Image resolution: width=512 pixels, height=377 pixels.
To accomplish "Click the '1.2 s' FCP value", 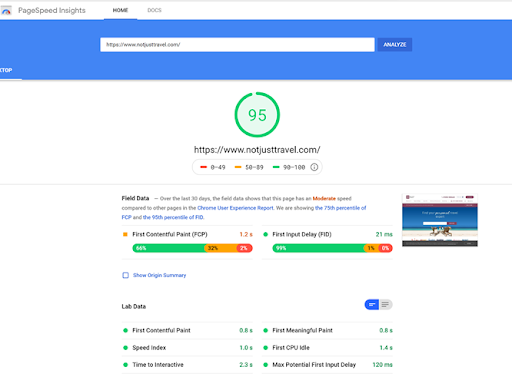I will 246,234.
